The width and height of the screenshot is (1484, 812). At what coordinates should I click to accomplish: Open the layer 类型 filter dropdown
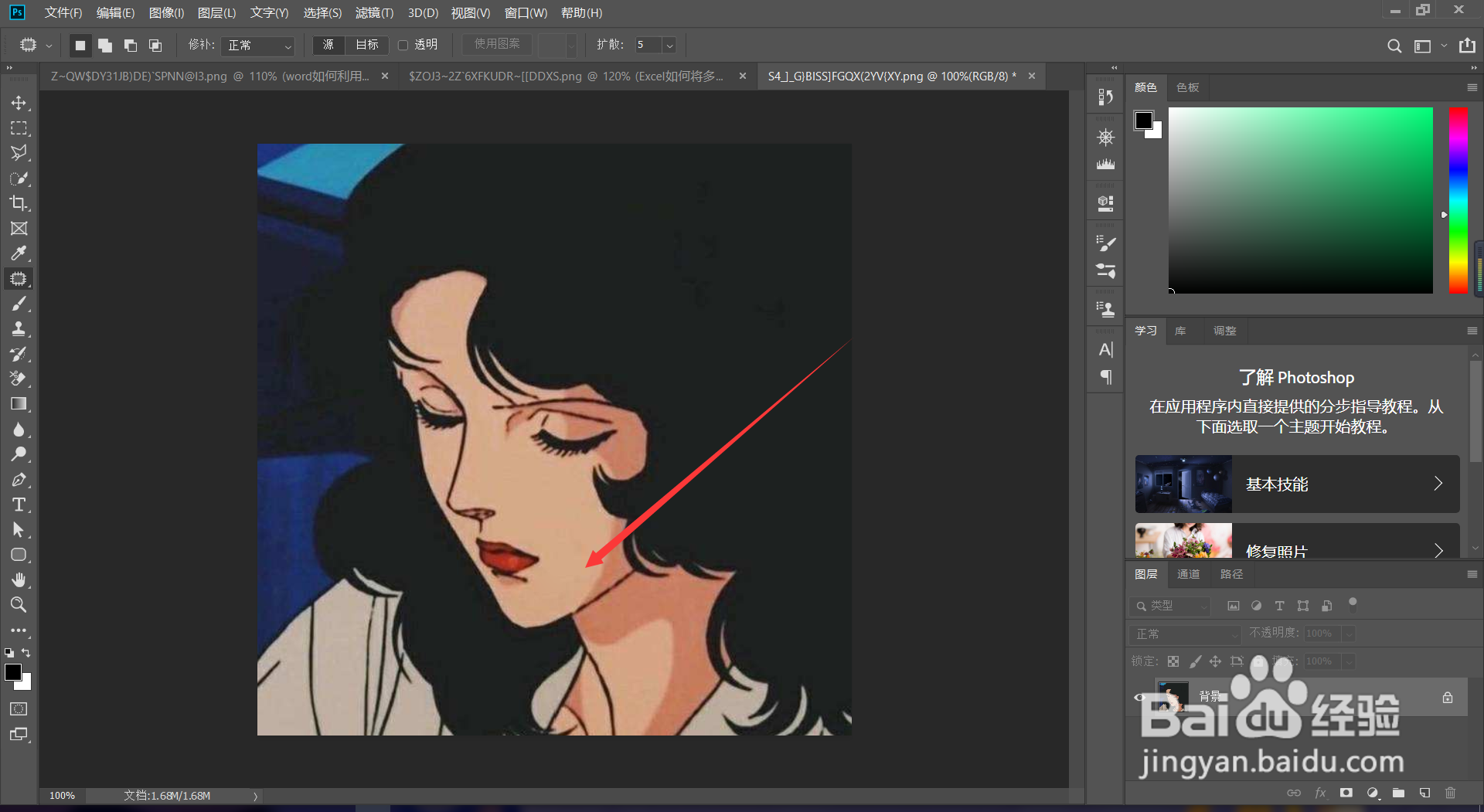[1169, 606]
